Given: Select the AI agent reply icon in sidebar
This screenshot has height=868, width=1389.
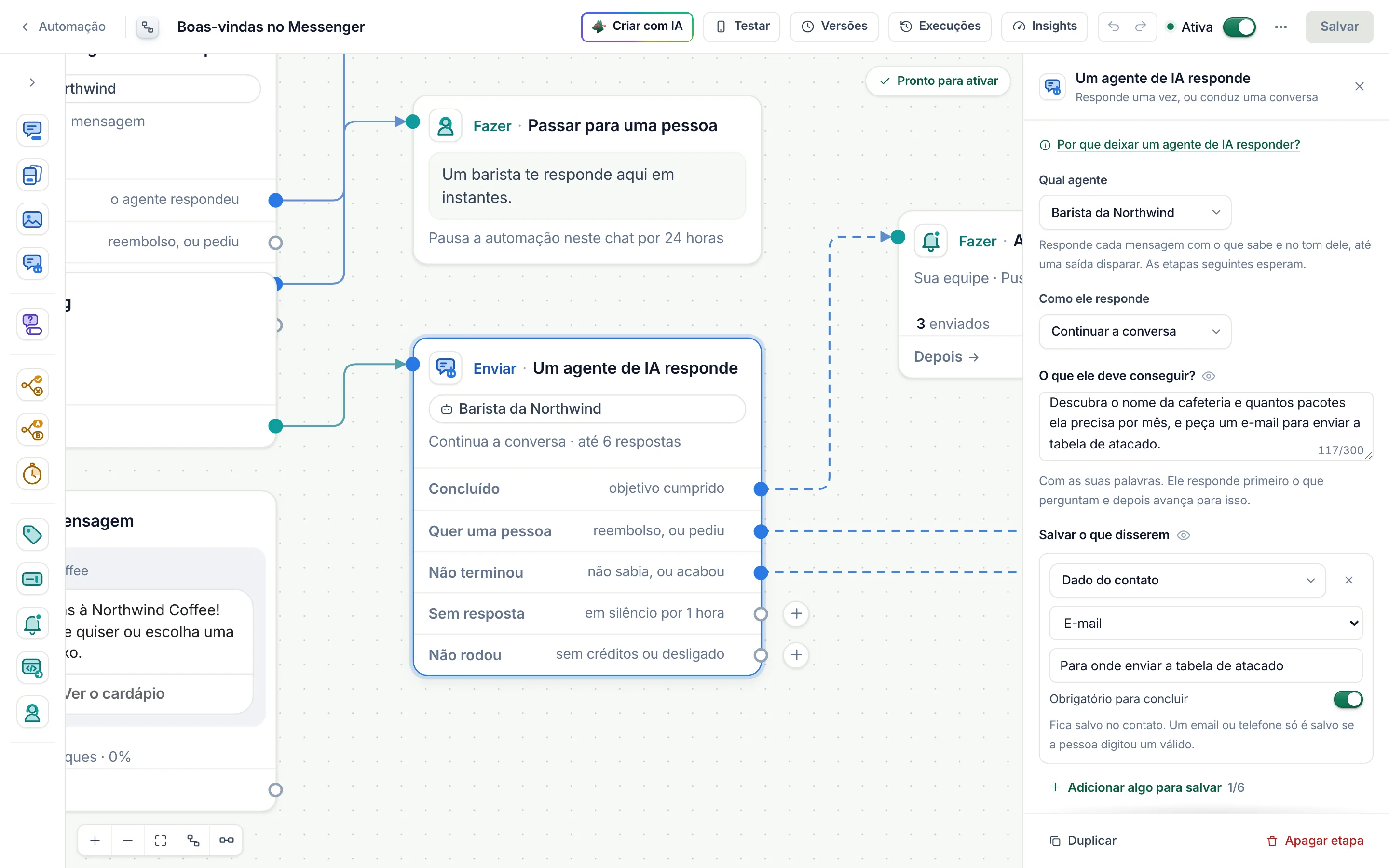Looking at the screenshot, I should (x=32, y=263).
